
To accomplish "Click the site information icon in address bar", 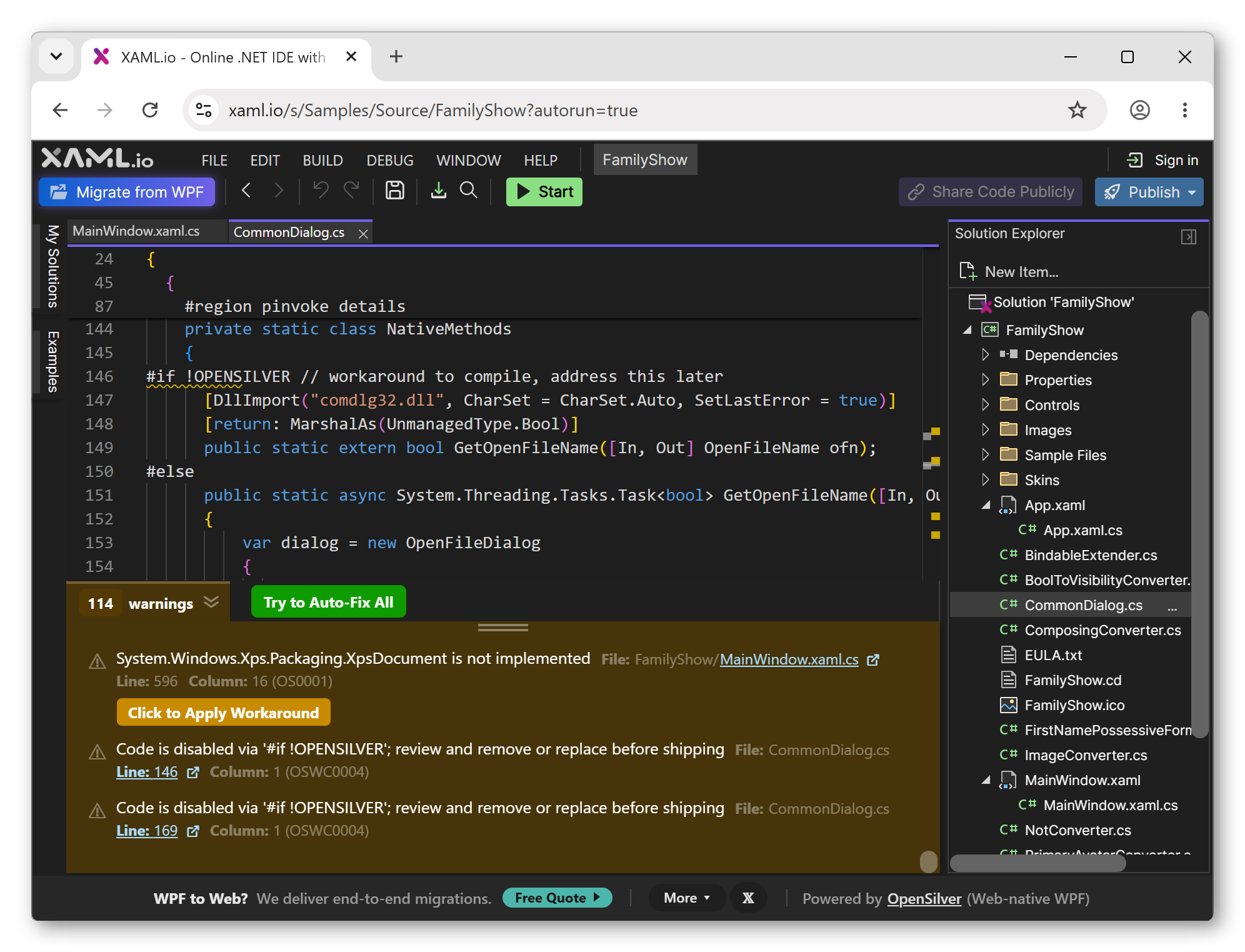I will coord(204,111).
